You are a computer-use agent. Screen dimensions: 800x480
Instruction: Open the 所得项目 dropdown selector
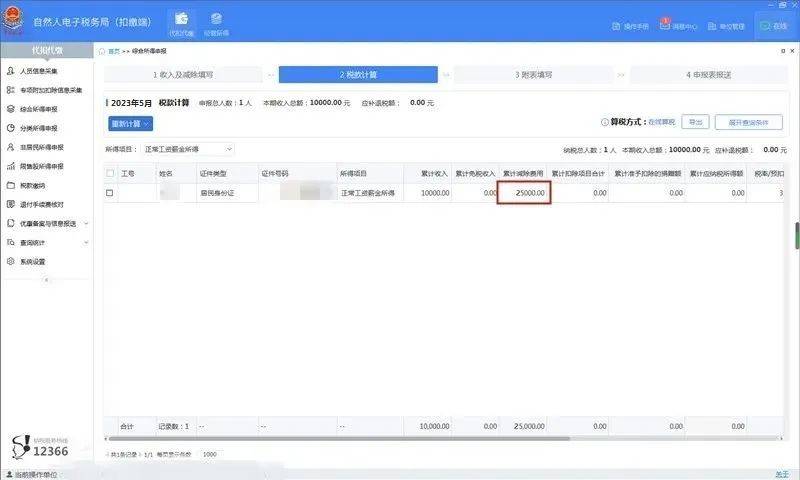pos(187,149)
